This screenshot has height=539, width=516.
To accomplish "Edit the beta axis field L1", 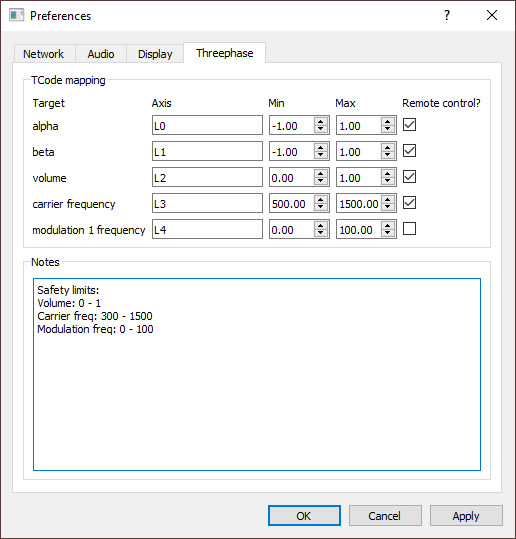I will [207, 151].
